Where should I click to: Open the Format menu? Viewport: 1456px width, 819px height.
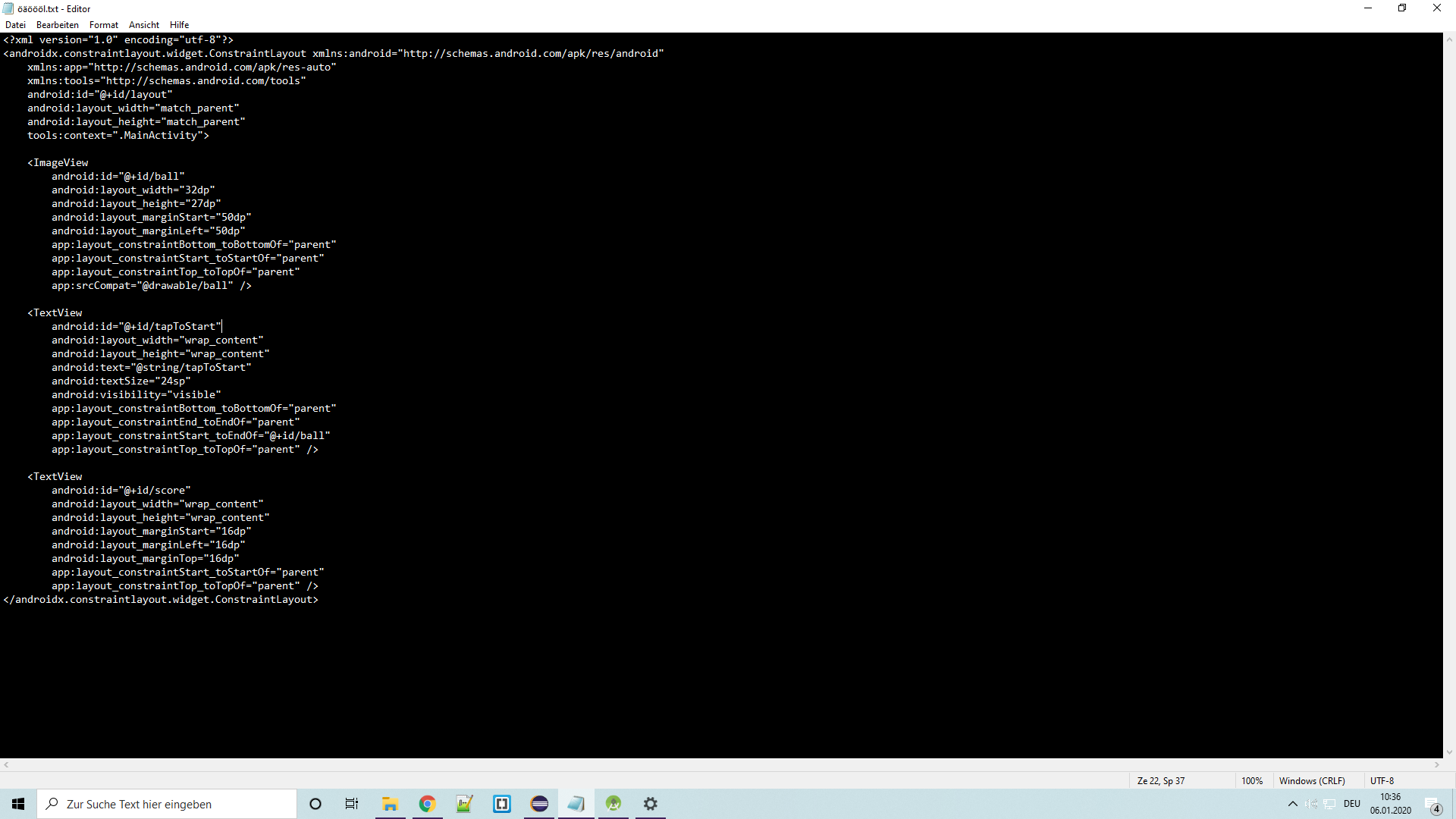(x=104, y=25)
